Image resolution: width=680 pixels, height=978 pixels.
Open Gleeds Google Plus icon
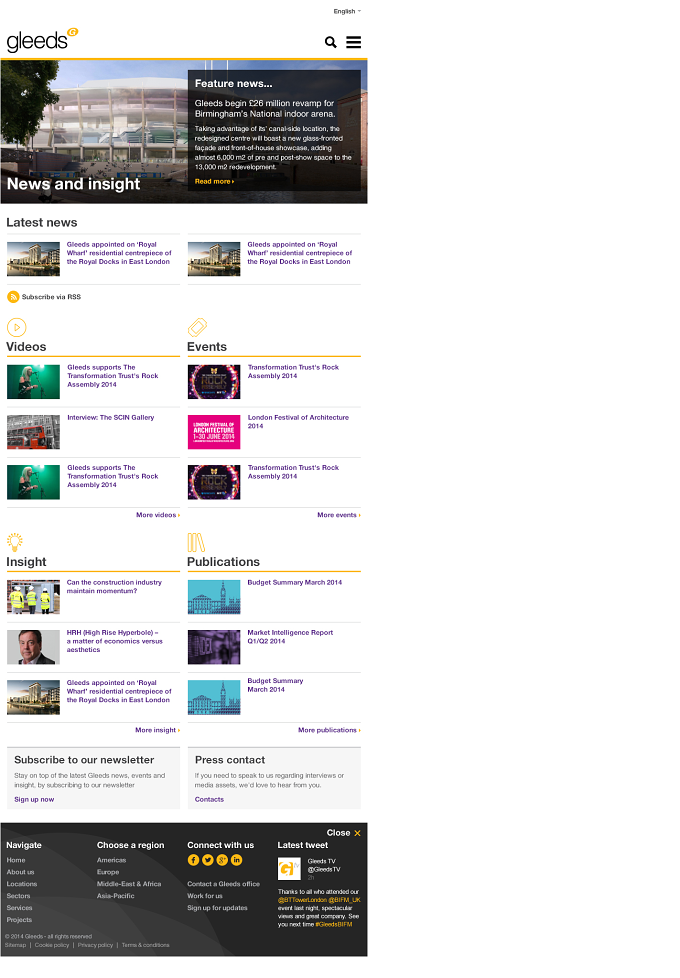pos(222,860)
